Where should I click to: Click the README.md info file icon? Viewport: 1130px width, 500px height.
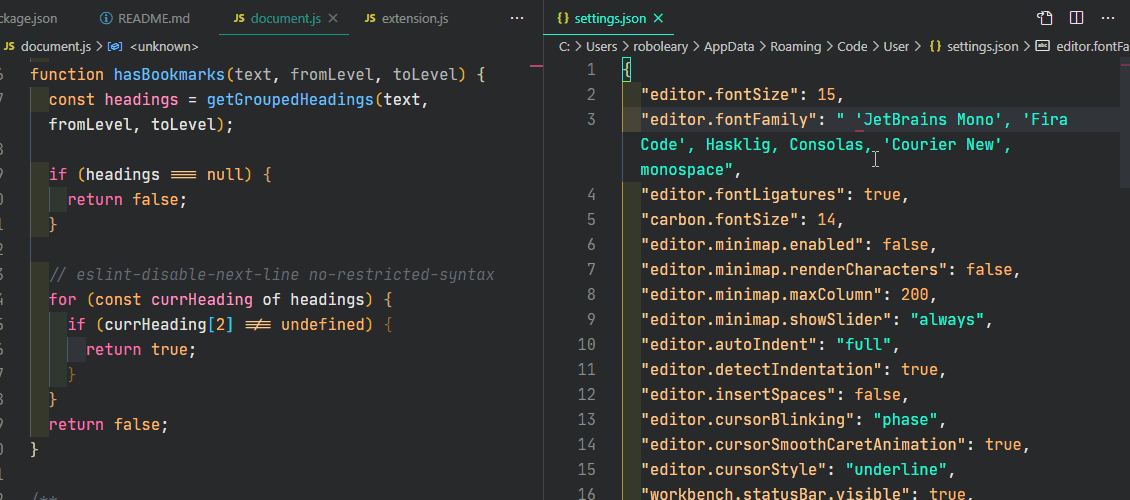point(106,18)
